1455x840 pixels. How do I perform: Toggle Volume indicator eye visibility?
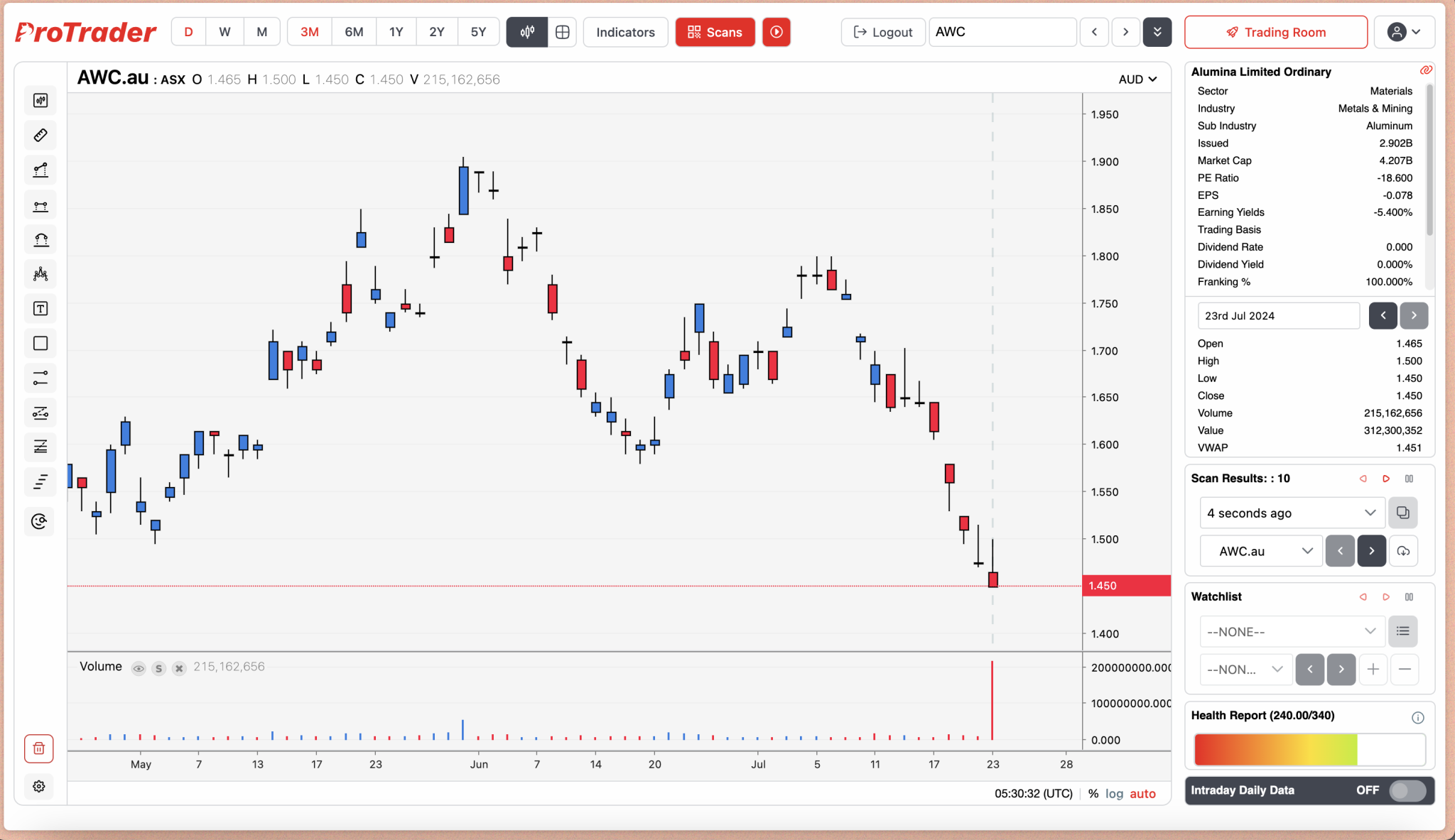click(139, 668)
